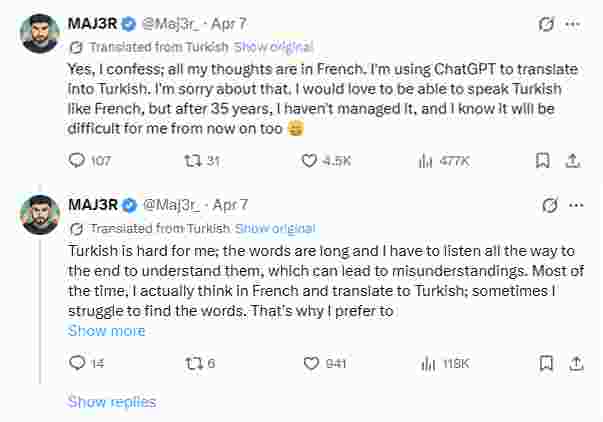Bookmark the first tweet about French thoughts
Screen dimensions: 603x422
pyautogui.click(x=541, y=160)
